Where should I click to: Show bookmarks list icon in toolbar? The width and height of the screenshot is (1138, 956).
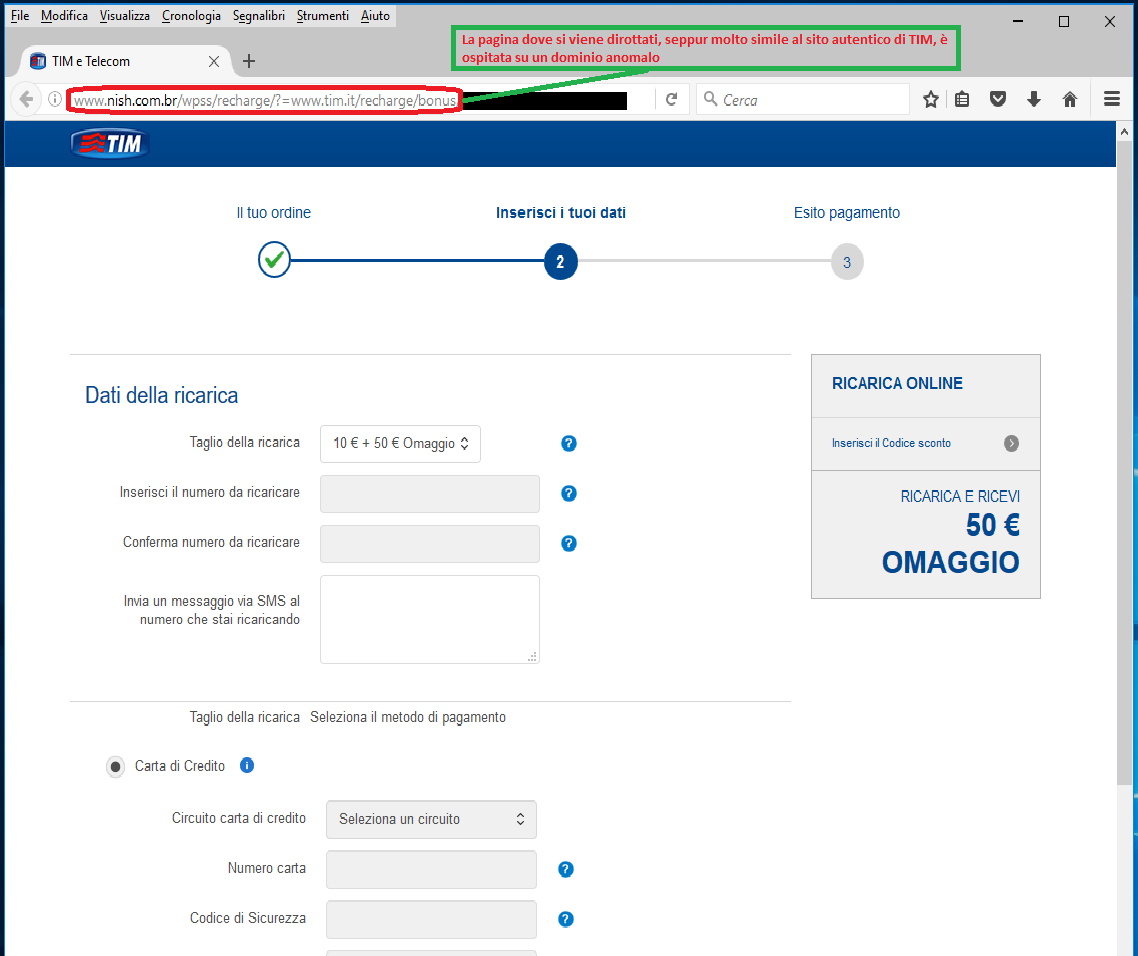point(962,99)
